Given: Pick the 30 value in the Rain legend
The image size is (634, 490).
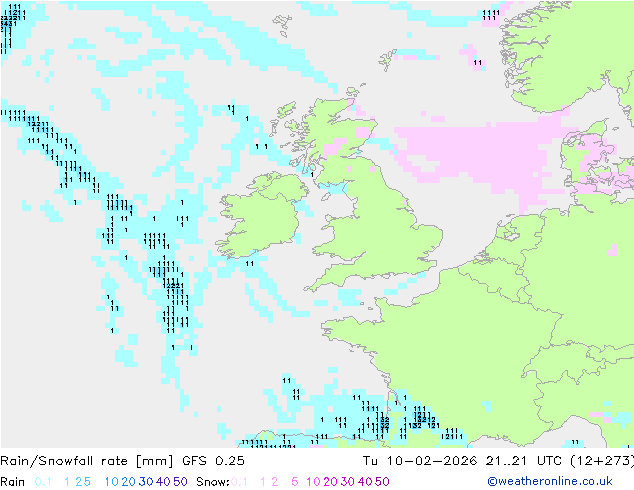Looking at the screenshot, I should click(146, 482).
